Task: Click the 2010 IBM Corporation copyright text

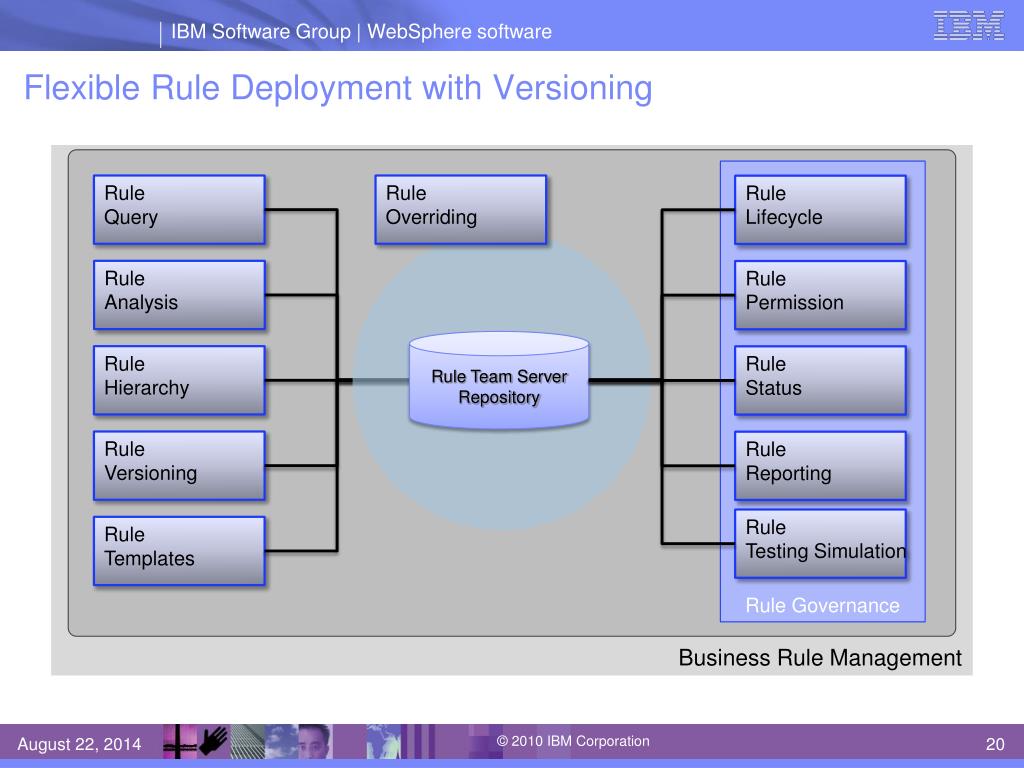Action: [573, 741]
